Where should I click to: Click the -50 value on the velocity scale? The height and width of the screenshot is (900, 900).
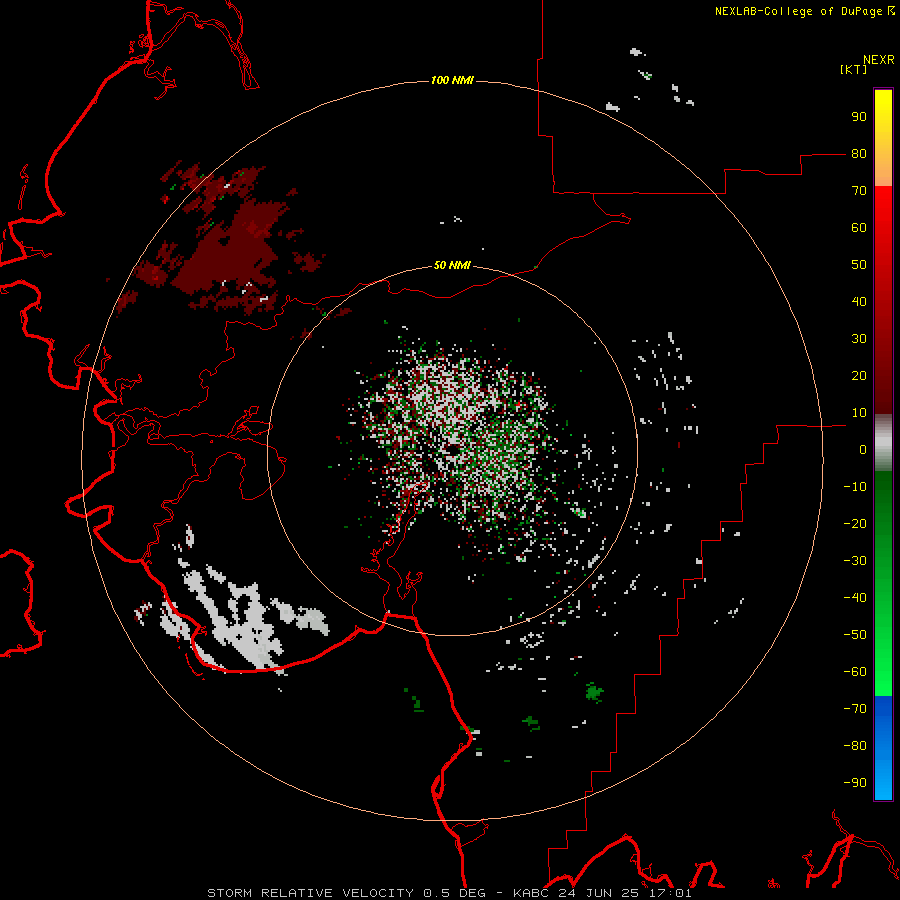click(x=855, y=635)
